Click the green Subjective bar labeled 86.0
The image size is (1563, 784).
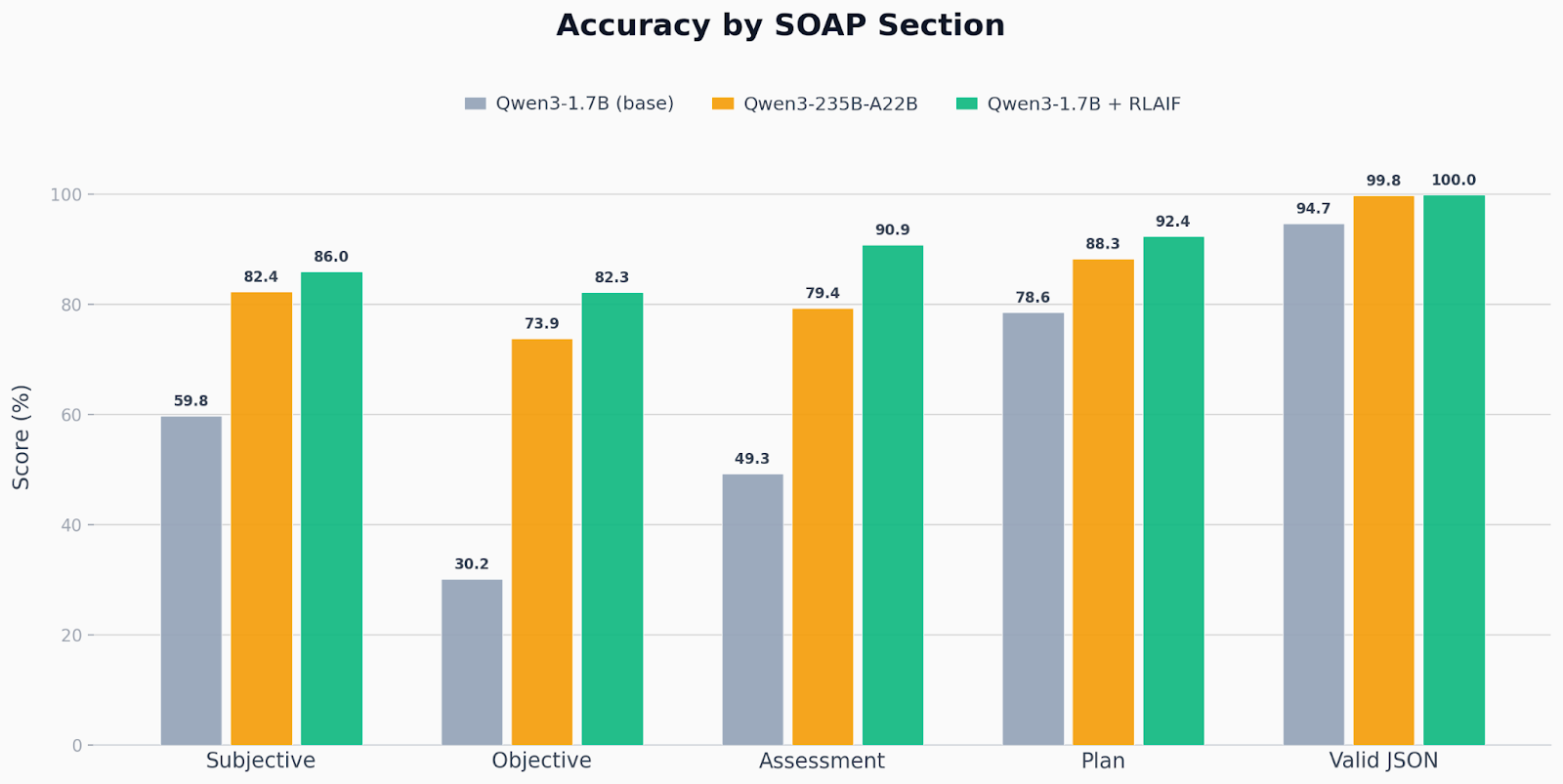331,509
